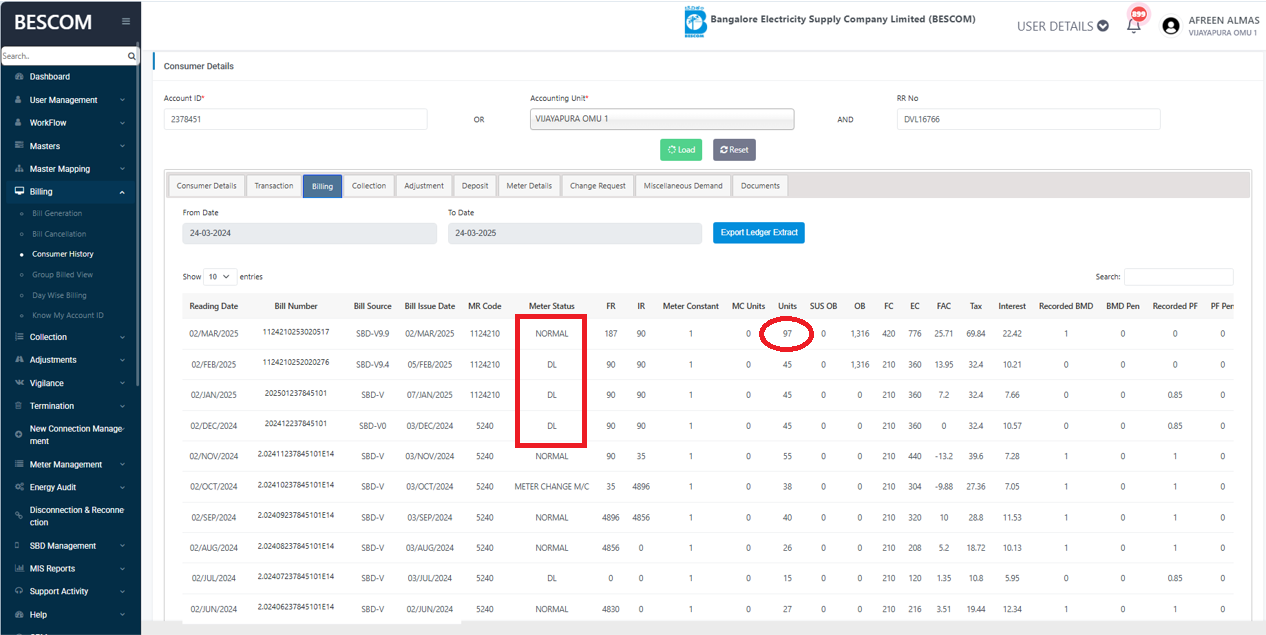Switch to the Collection tab

(x=369, y=186)
